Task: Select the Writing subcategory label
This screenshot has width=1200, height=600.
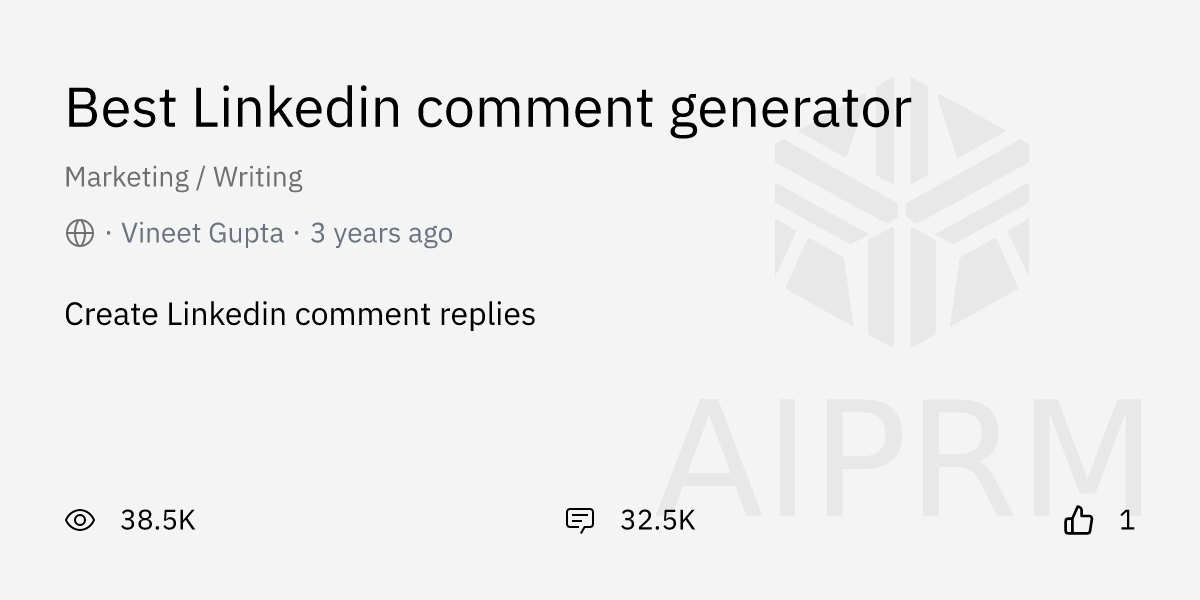Action: tap(258, 177)
